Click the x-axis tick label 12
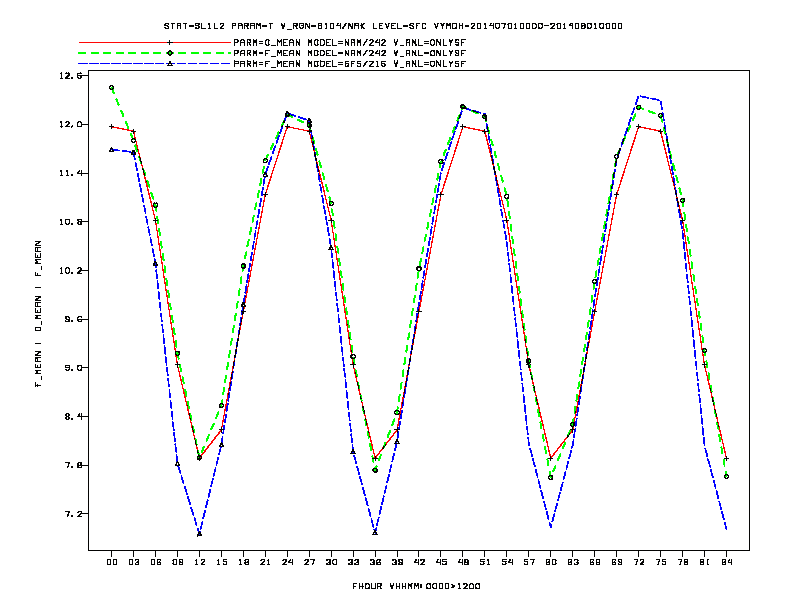 click(x=200, y=562)
